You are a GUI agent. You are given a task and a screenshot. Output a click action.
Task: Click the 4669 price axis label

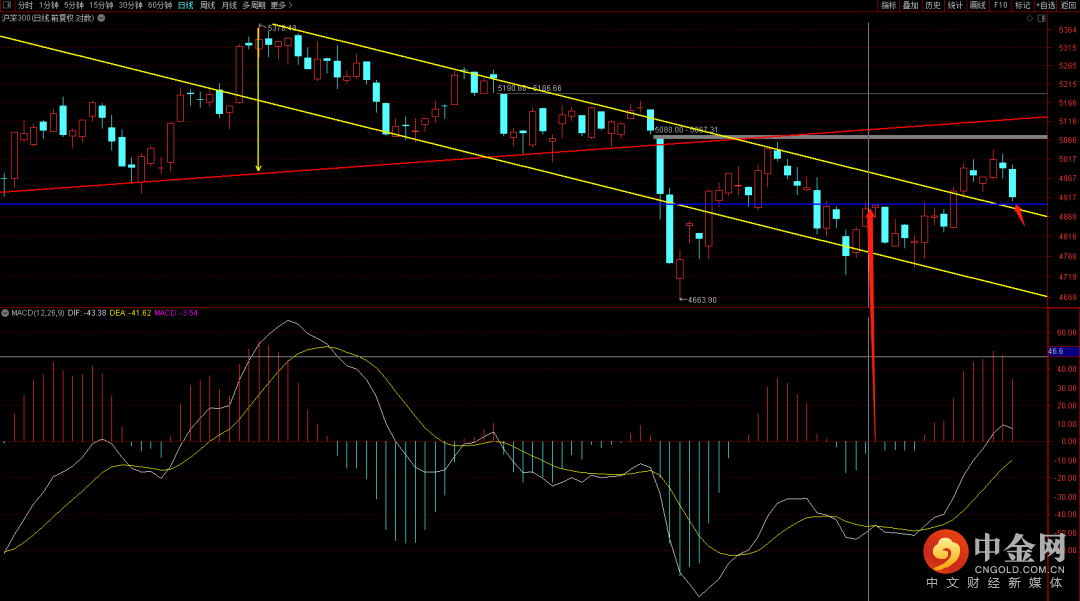coord(1068,297)
